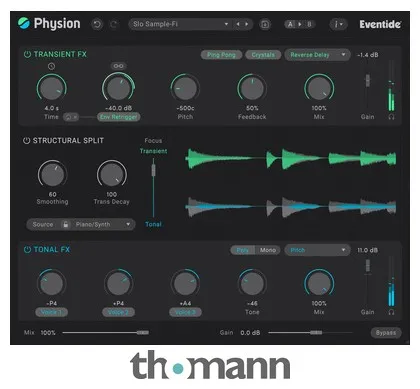
Task: Solo Transient output with headphones icon
Action: pos(391,117)
